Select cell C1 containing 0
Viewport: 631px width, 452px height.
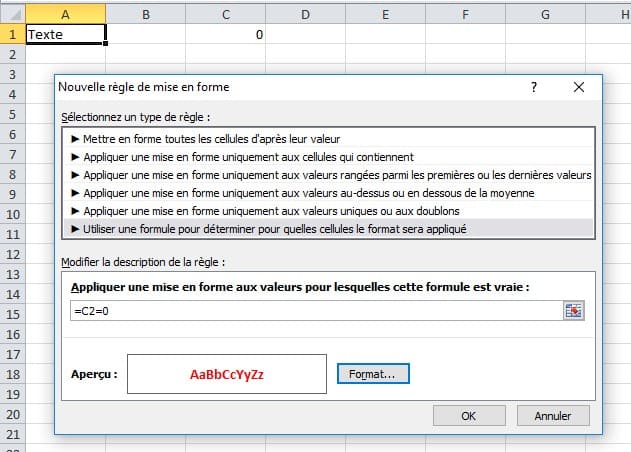225,34
